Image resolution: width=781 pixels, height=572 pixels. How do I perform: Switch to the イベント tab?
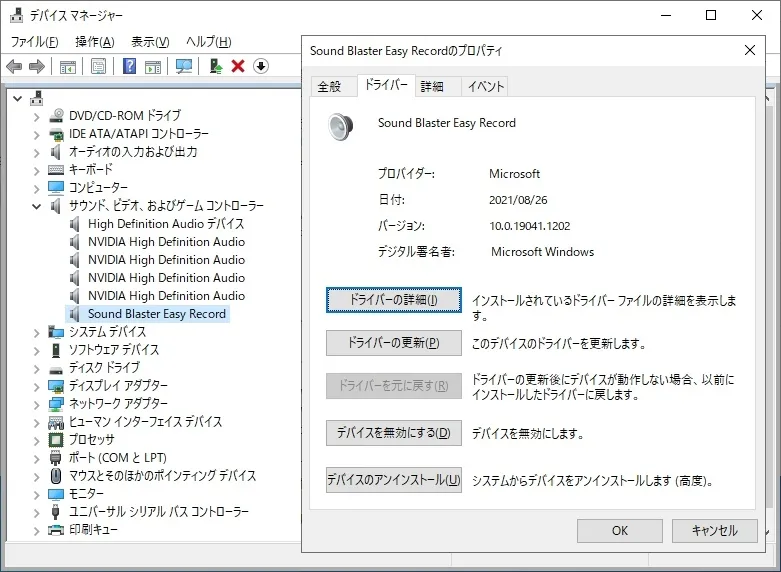(x=485, y=87)
